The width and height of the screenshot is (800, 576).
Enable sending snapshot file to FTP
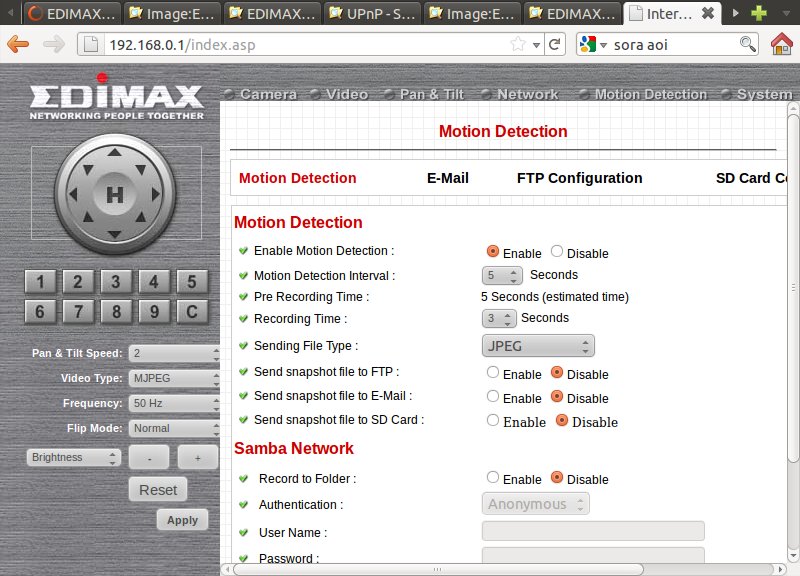click(x=492, y=372)
